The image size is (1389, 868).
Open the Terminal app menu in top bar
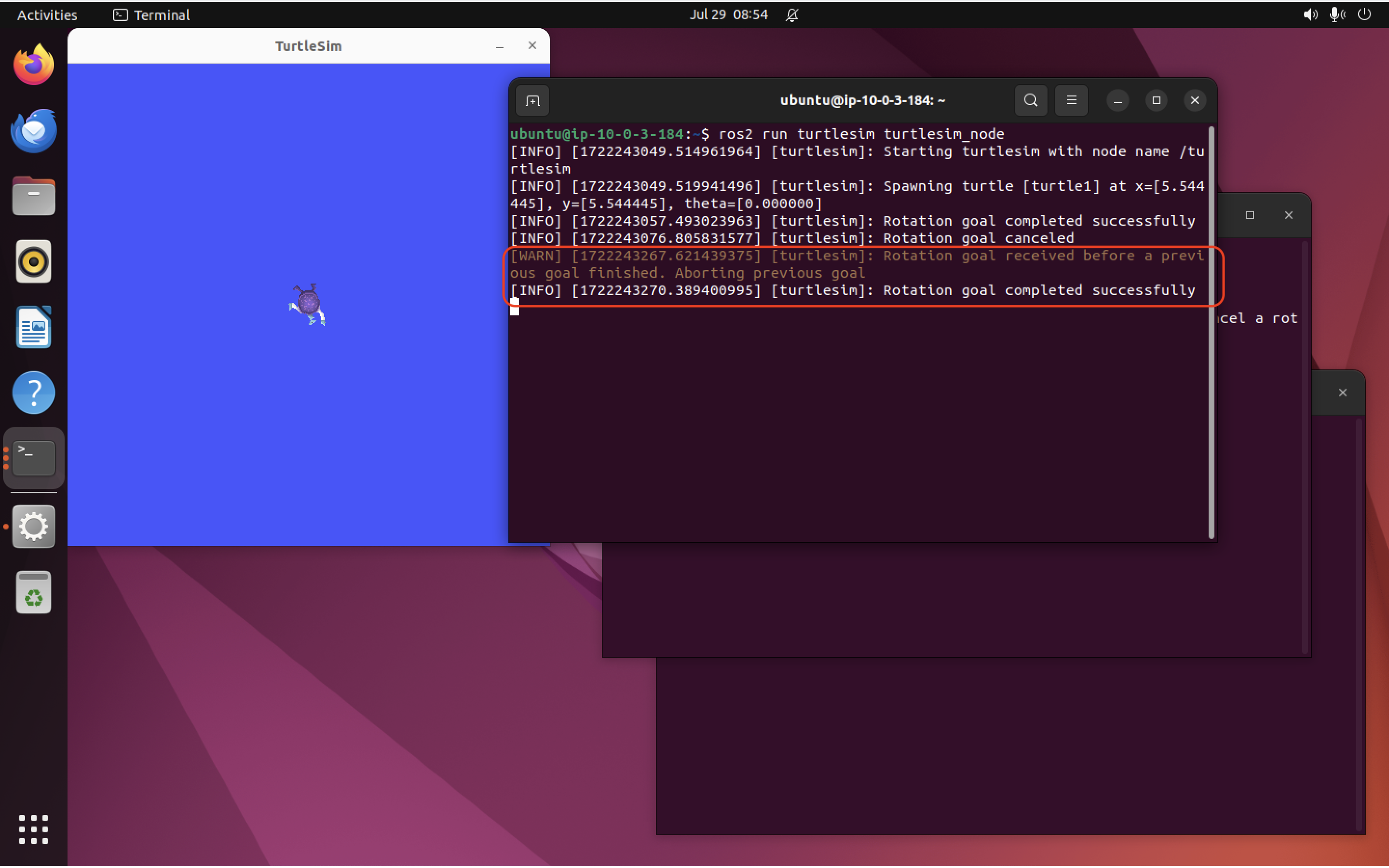pos(151,15)
